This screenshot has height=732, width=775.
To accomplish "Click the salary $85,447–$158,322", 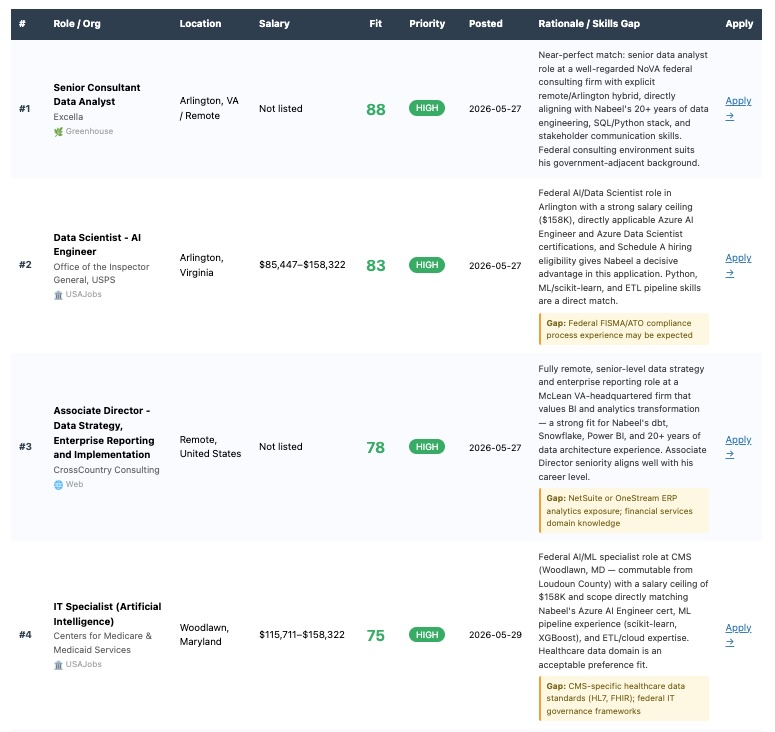I will pyautogui.click(x=302, y=265).
